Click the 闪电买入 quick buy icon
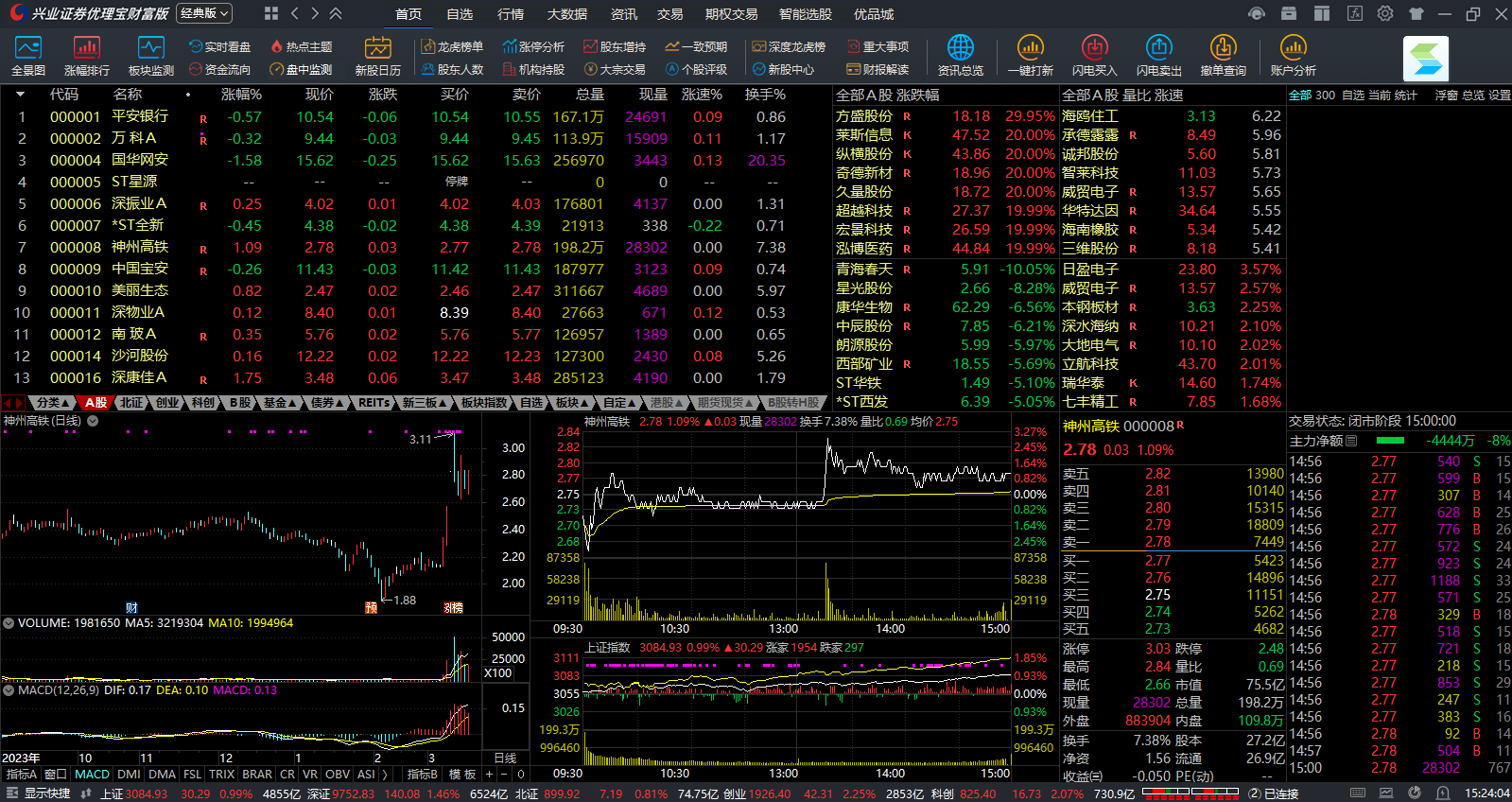 1094,56
